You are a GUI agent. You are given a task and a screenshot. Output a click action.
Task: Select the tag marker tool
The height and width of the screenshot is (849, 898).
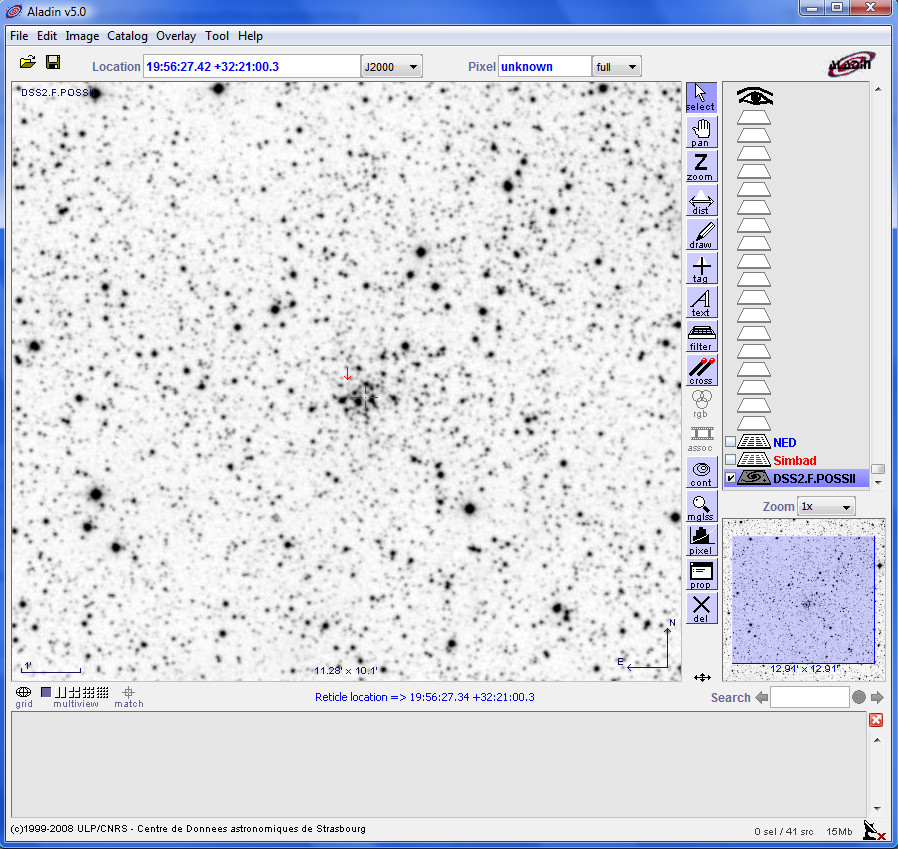click(701, 268)
